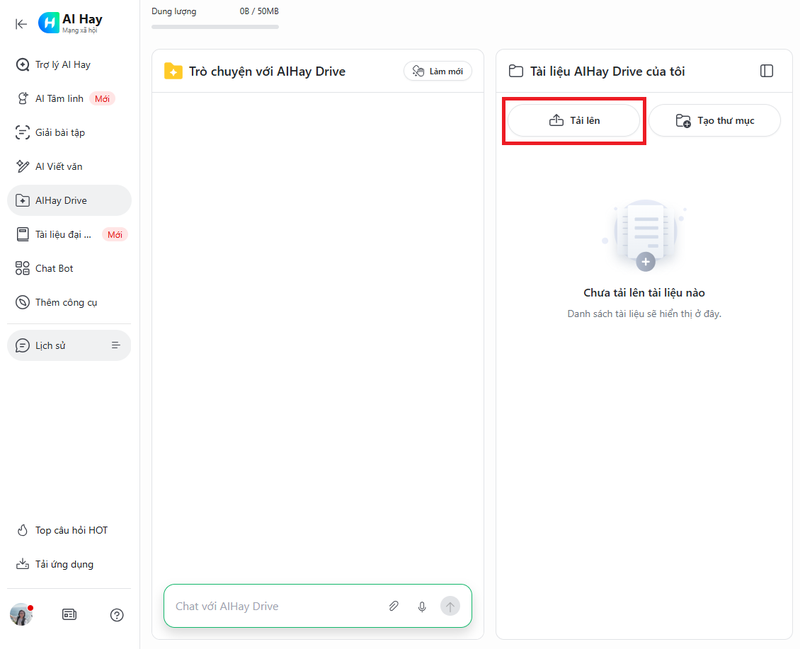Click Danh sách tài liệu sẽ hiển thị text
Viewport: 800px width, 649px height.
644,314
